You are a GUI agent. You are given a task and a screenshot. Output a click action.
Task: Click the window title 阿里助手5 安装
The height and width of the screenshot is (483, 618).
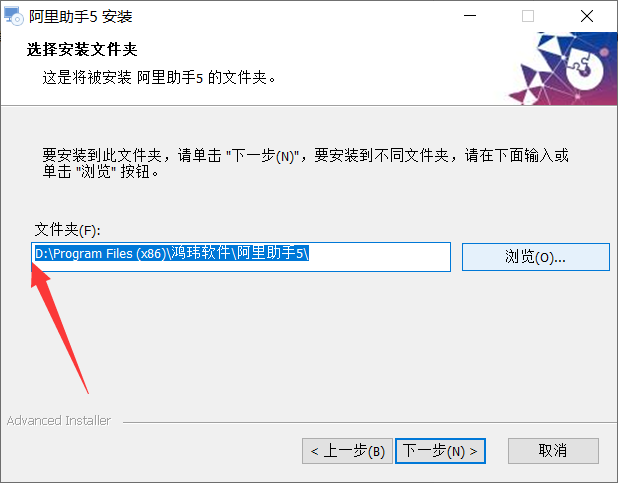81,17
